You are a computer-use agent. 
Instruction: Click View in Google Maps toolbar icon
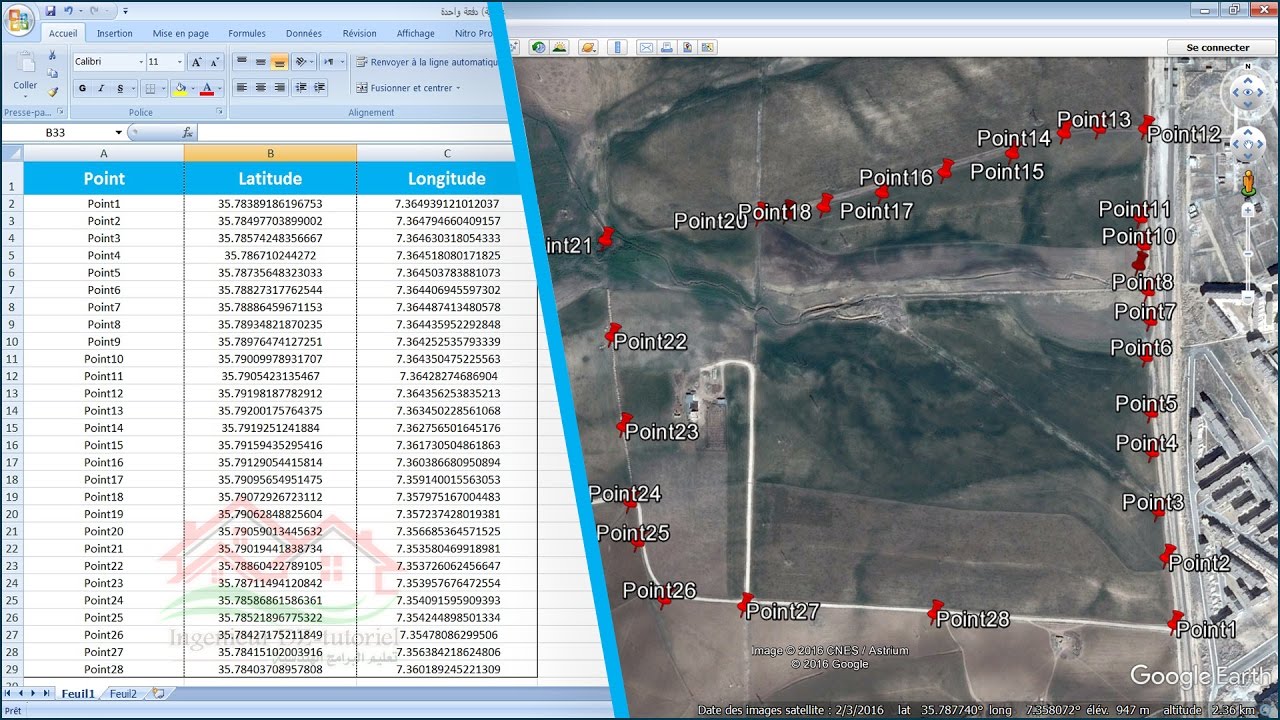[x=708, y=47]
